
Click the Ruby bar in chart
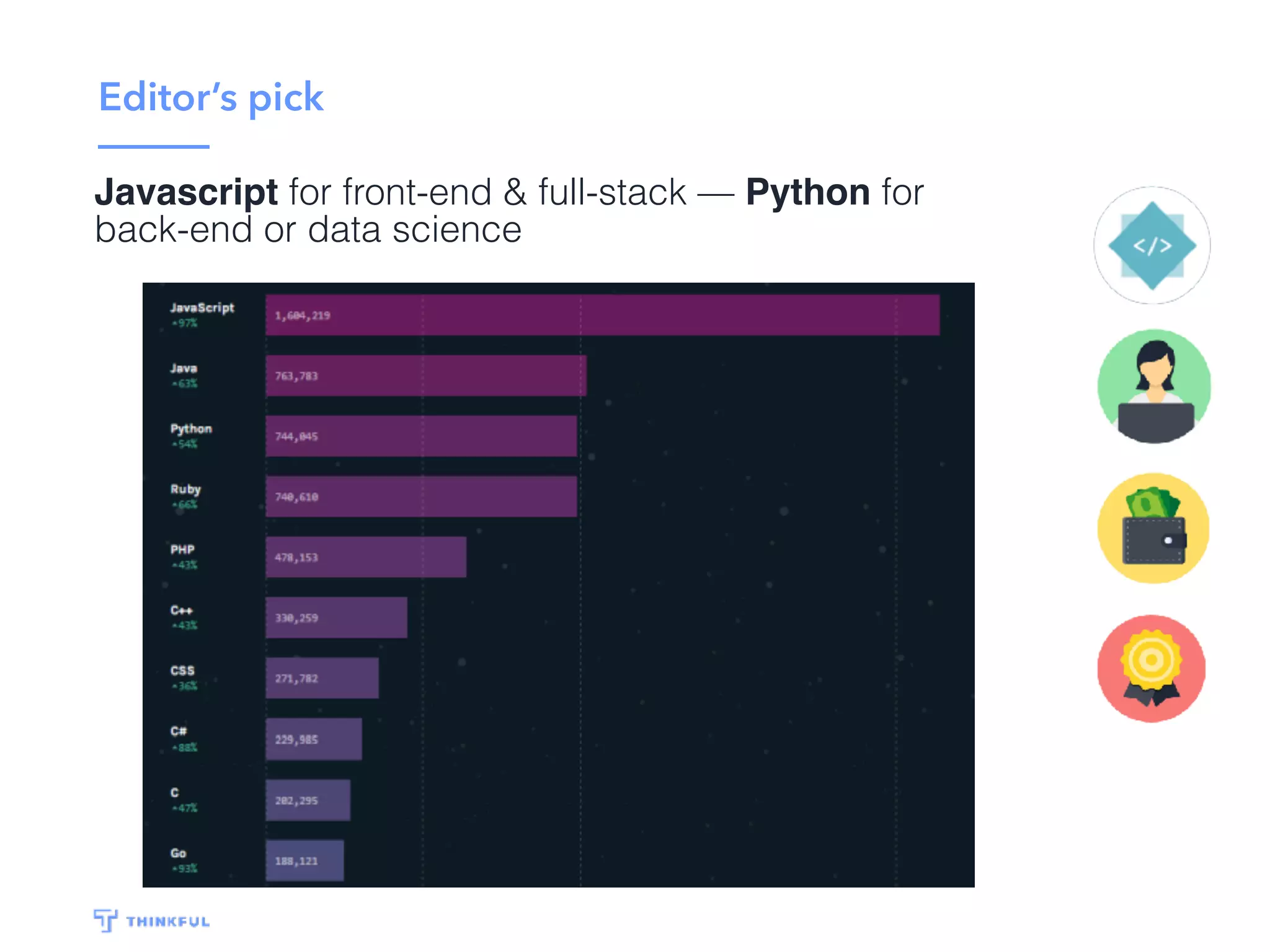tap(421, 496)
